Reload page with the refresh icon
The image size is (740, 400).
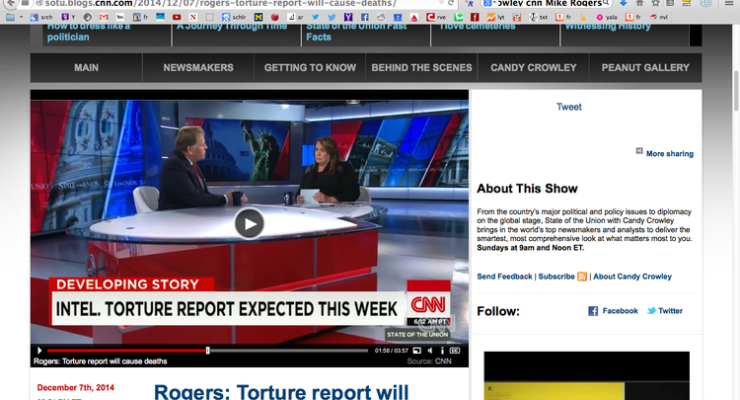pos(451,3)
